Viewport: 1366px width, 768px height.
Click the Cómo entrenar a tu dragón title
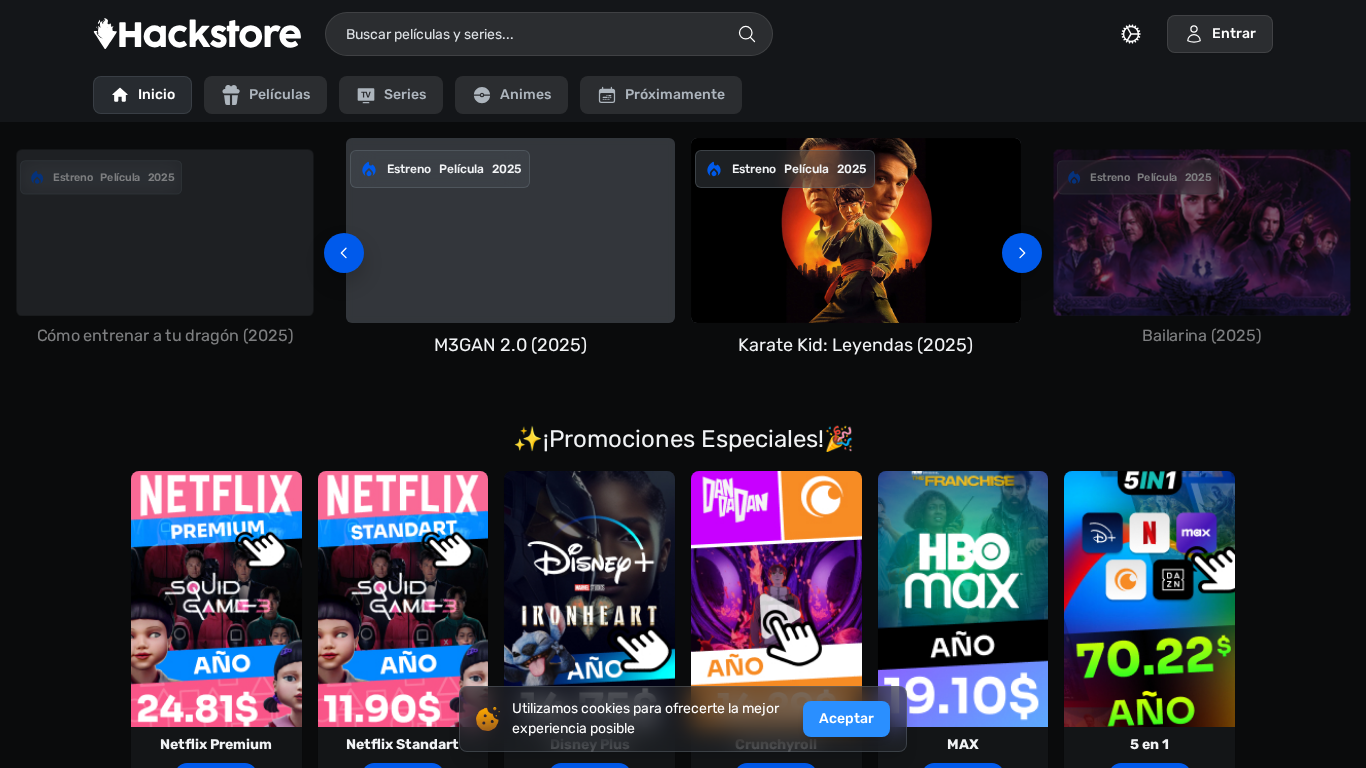pyautogui.click(x=165, y=336)
